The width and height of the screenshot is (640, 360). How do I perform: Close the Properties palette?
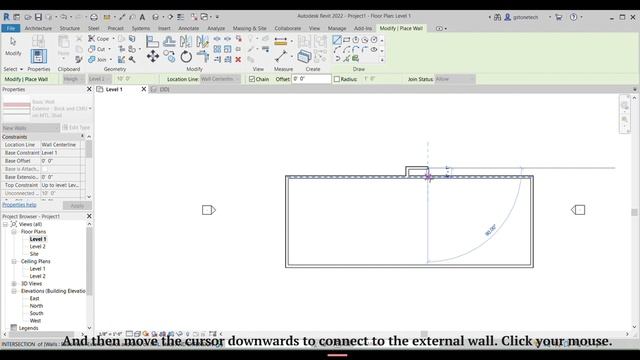(89, 89)
